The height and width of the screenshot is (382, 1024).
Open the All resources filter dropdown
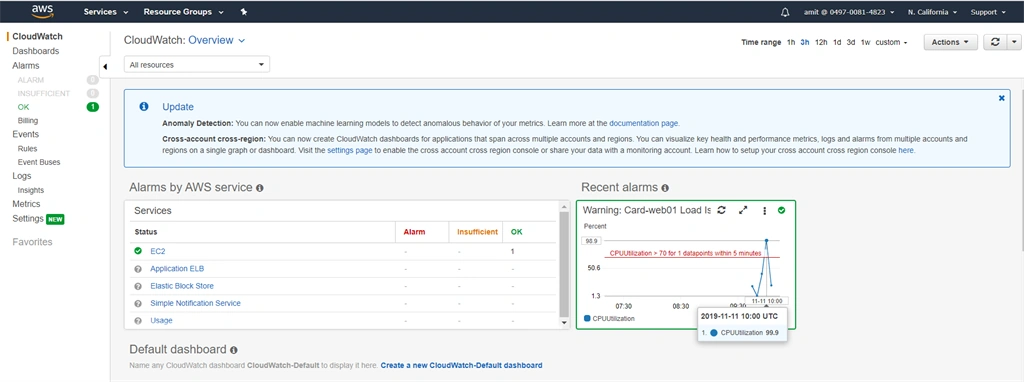coord(197,65)
